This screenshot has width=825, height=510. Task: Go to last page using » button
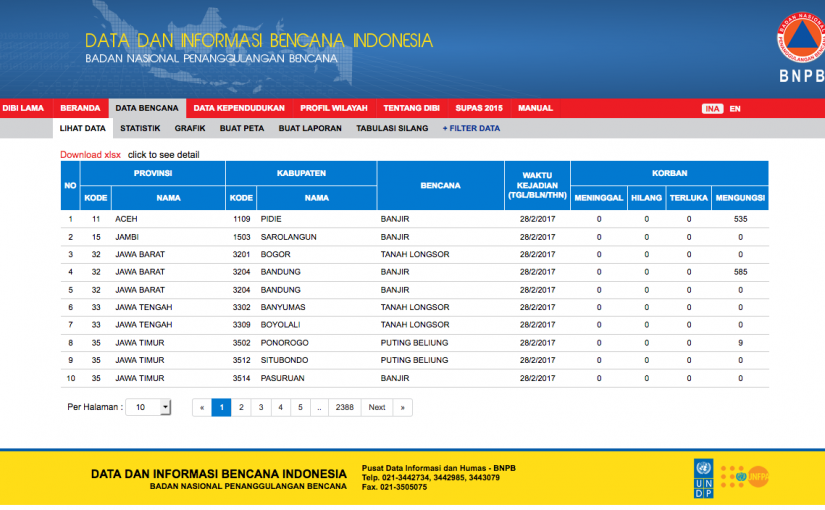[403, 407]
